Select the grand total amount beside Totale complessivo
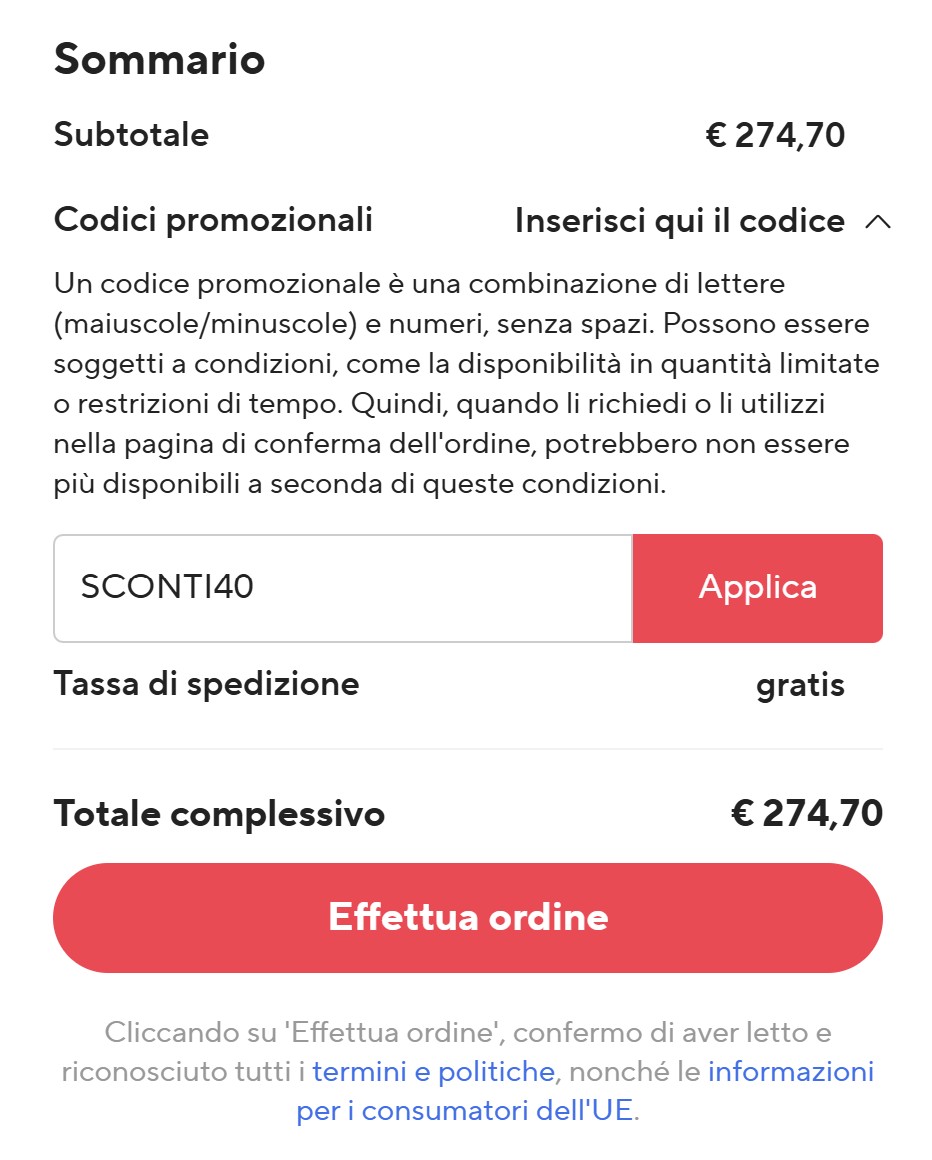This screenshot has width=932, height=1160. tap(806, 814)
